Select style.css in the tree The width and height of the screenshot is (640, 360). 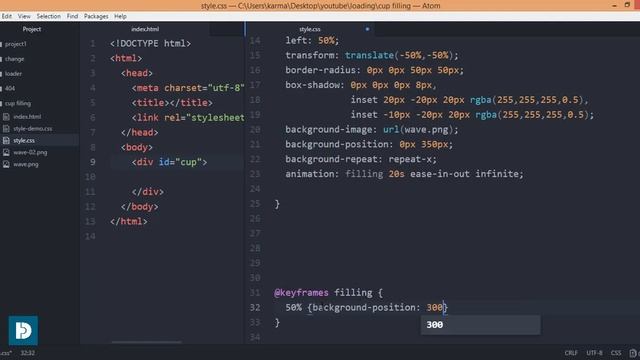coord(24,140)
